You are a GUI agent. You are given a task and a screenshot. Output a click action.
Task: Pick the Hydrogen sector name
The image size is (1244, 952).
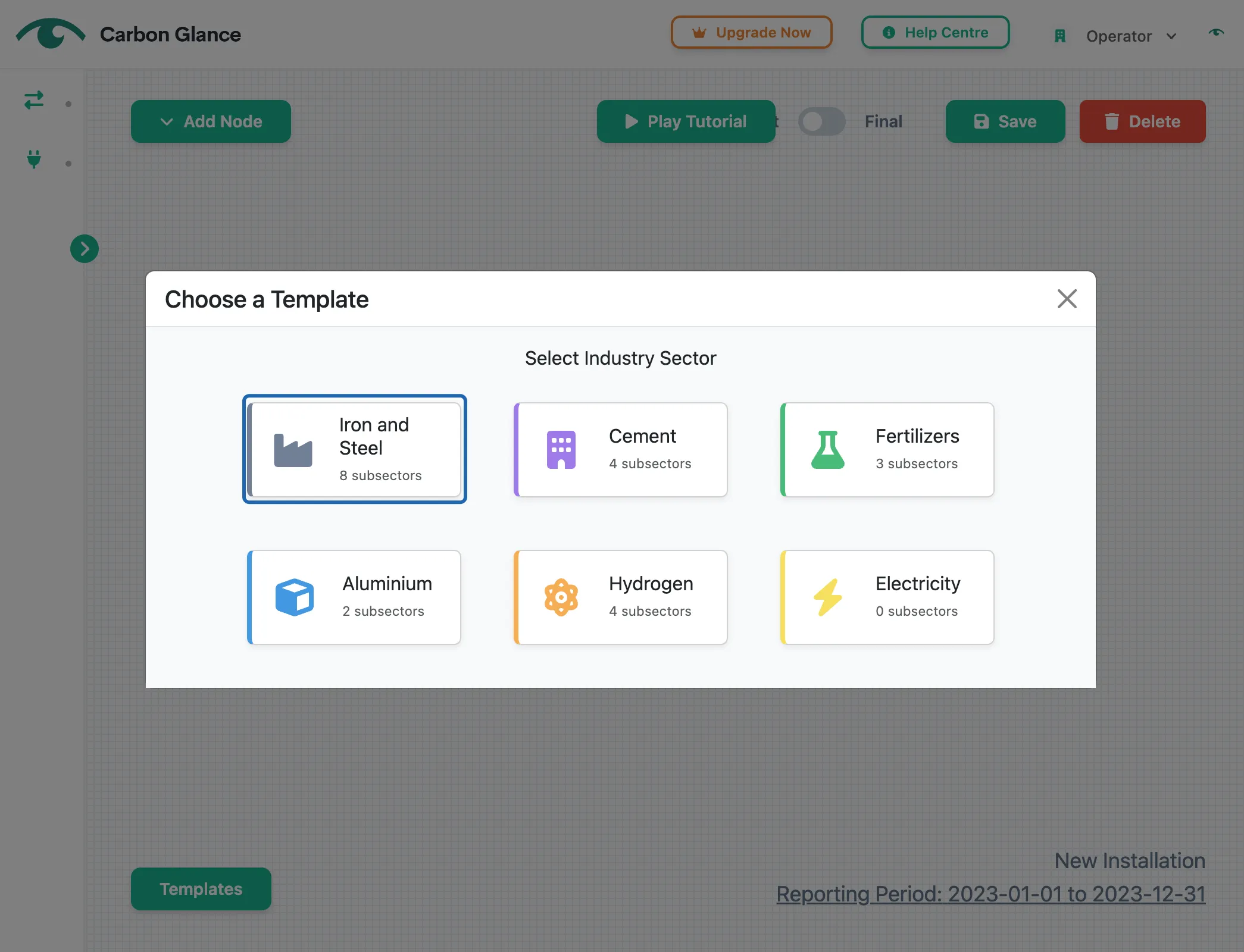pos(651,584)
